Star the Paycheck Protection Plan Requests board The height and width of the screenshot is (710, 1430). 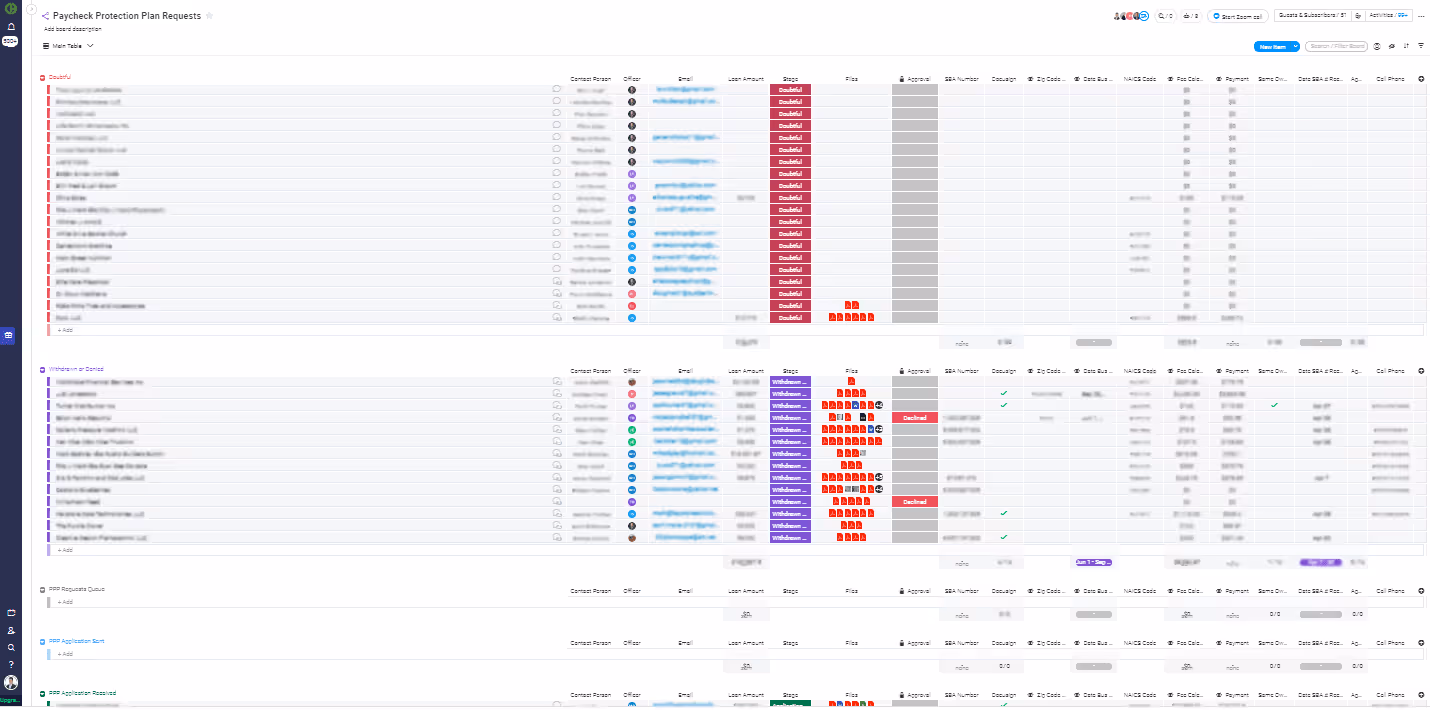point(209,16)
